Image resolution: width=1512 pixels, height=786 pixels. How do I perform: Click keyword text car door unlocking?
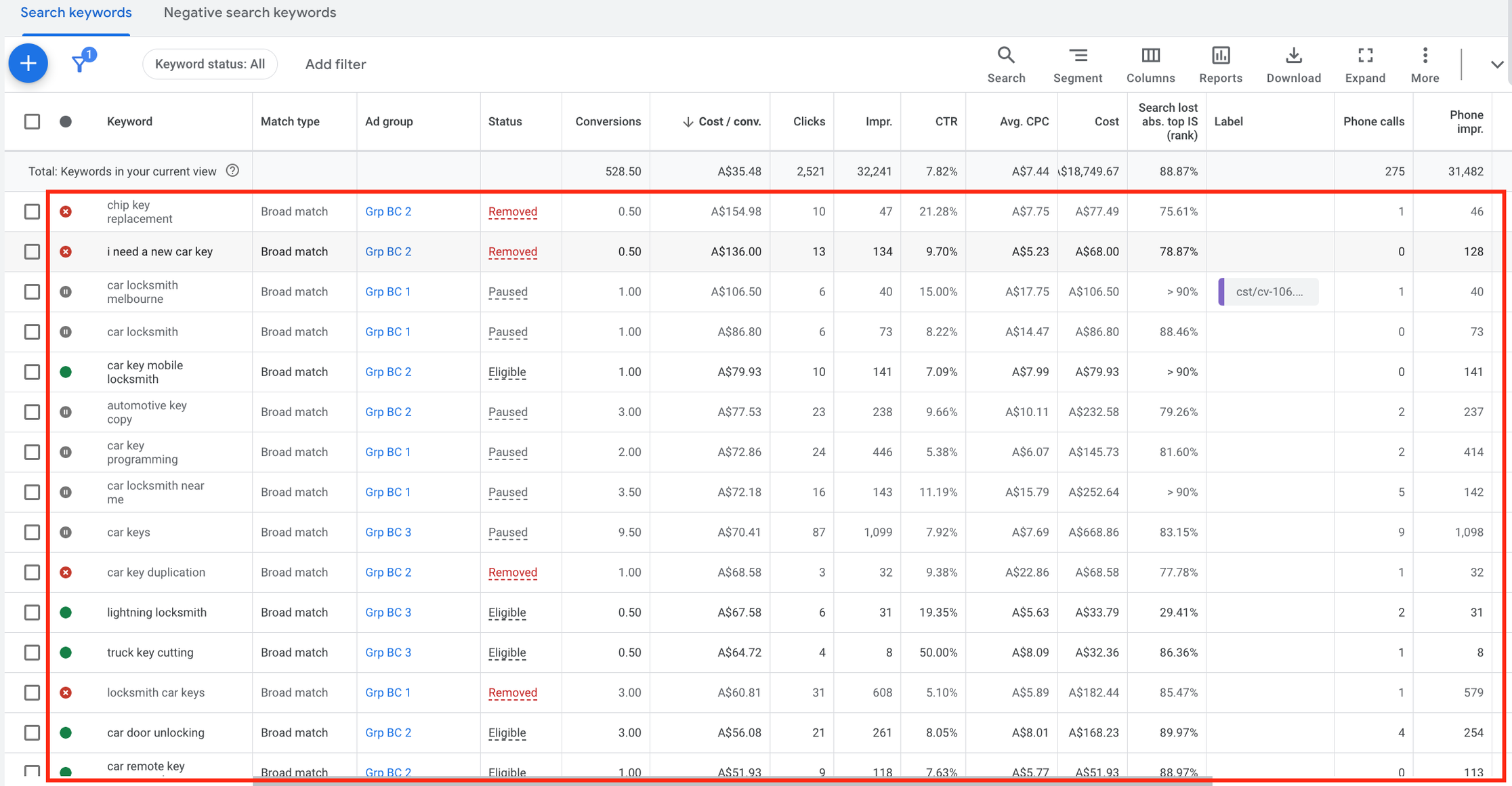point(156,732)
